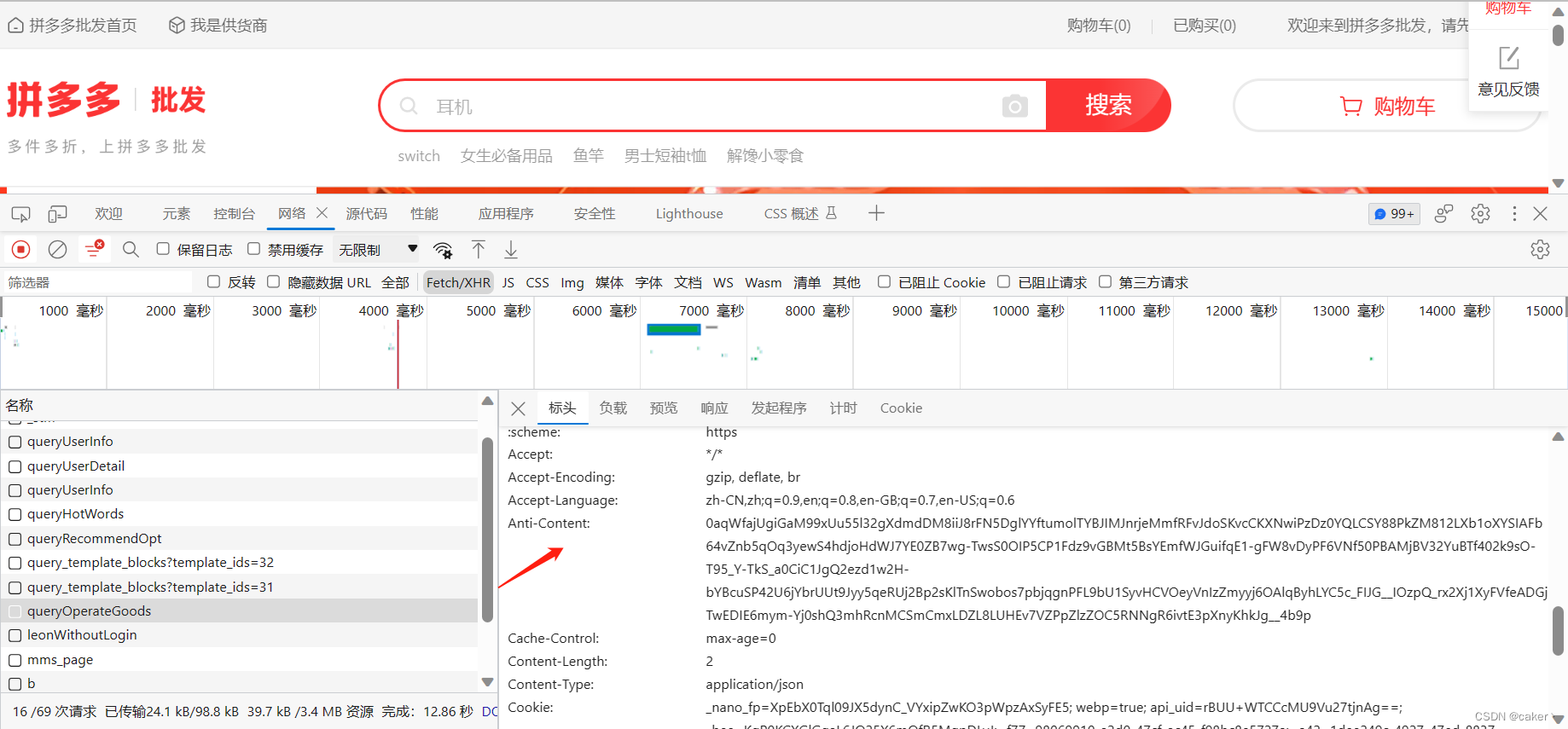The height and width of the screenshot is (729, 1568).
Task: Click the 耳机 search input
Action: pos(712,106)
